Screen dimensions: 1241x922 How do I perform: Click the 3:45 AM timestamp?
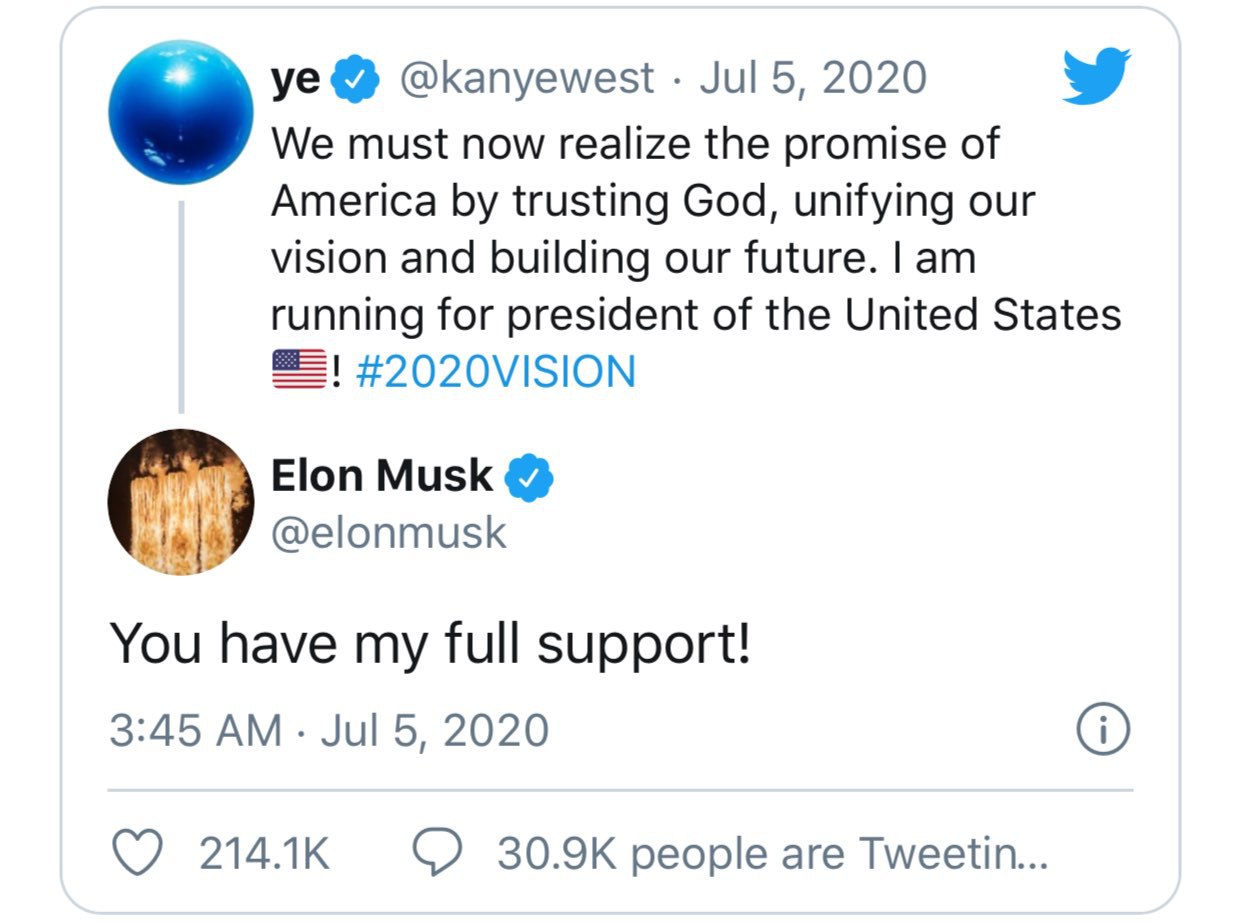click(x=196, y=731)
